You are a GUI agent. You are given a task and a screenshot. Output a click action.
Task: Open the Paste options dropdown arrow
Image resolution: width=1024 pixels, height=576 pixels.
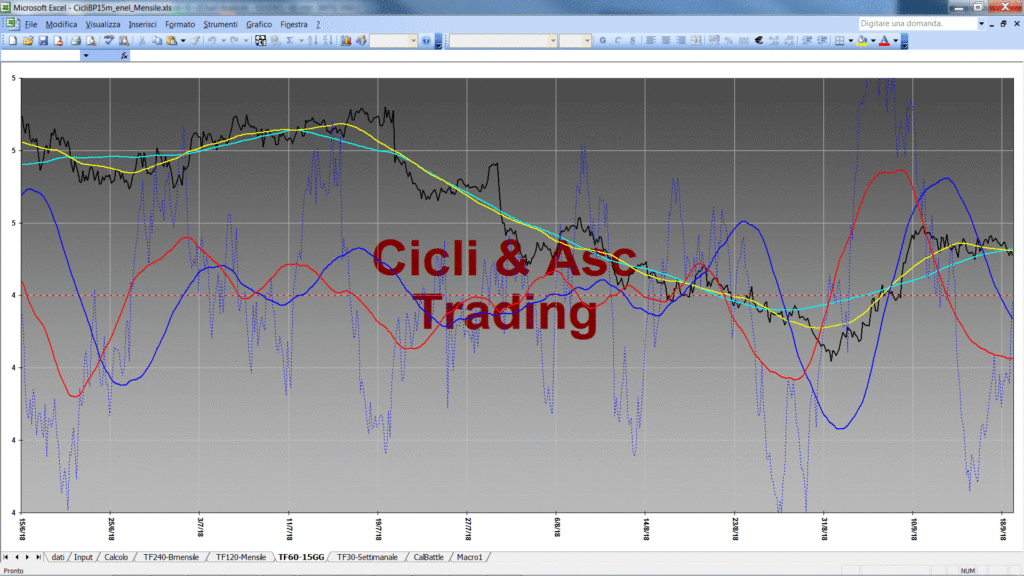[183, 40]
